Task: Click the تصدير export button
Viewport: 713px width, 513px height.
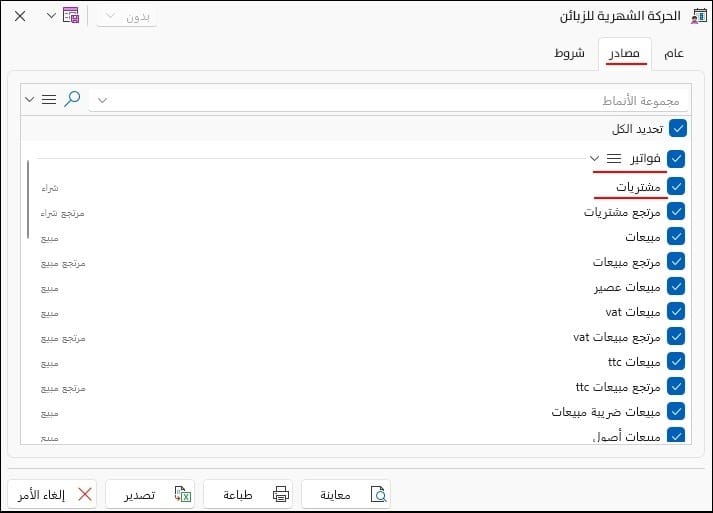Action: coord(150,494)
